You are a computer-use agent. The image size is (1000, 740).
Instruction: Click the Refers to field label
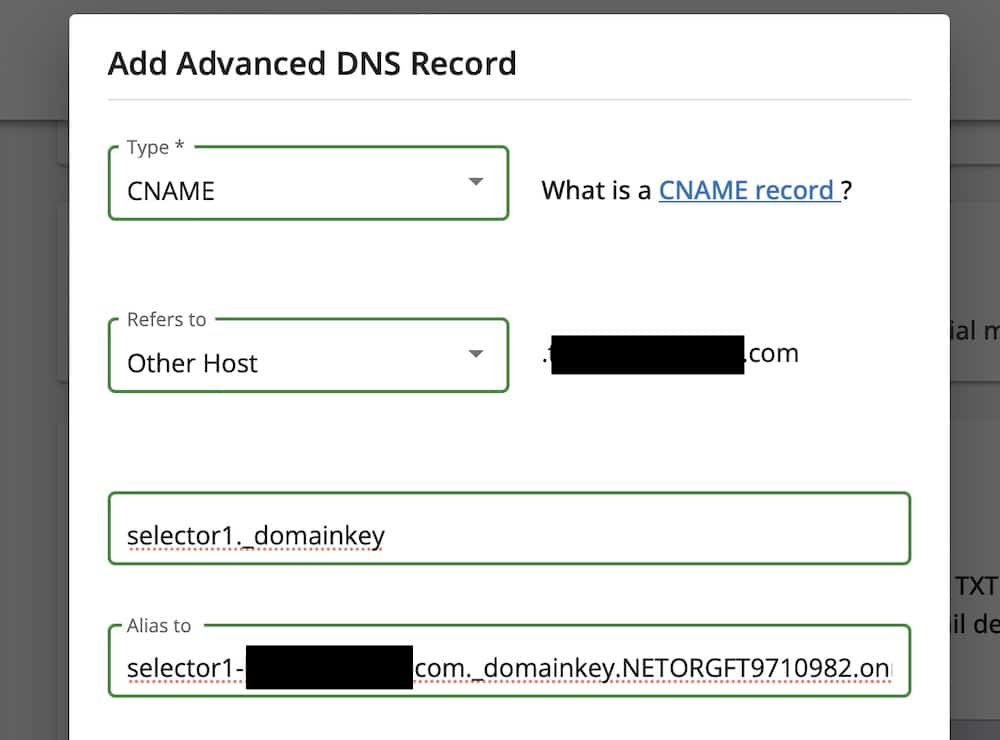[166, 319]
